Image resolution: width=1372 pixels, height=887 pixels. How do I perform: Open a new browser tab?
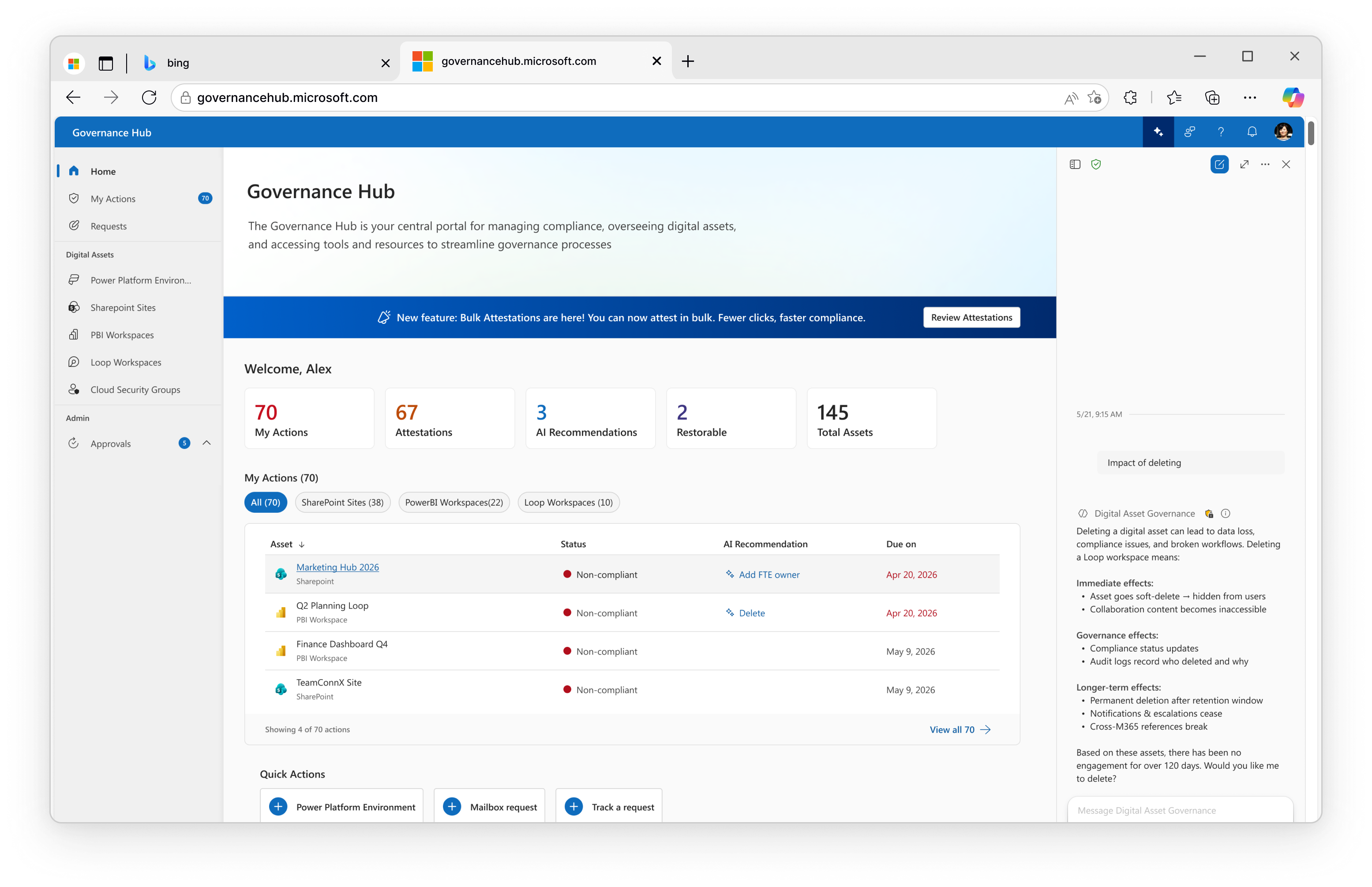[687, 61]
